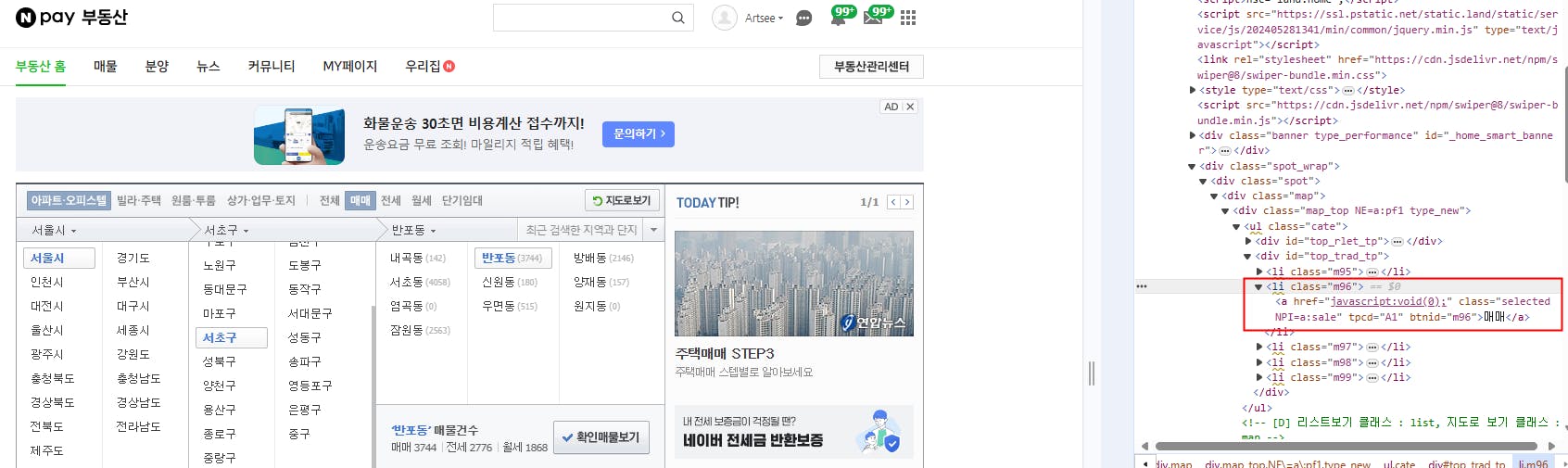The height and width of the screenshot is (468, 1568).
Task: Click li.m96 breadcrumb in DevTools
Action: coord(1533,462)
